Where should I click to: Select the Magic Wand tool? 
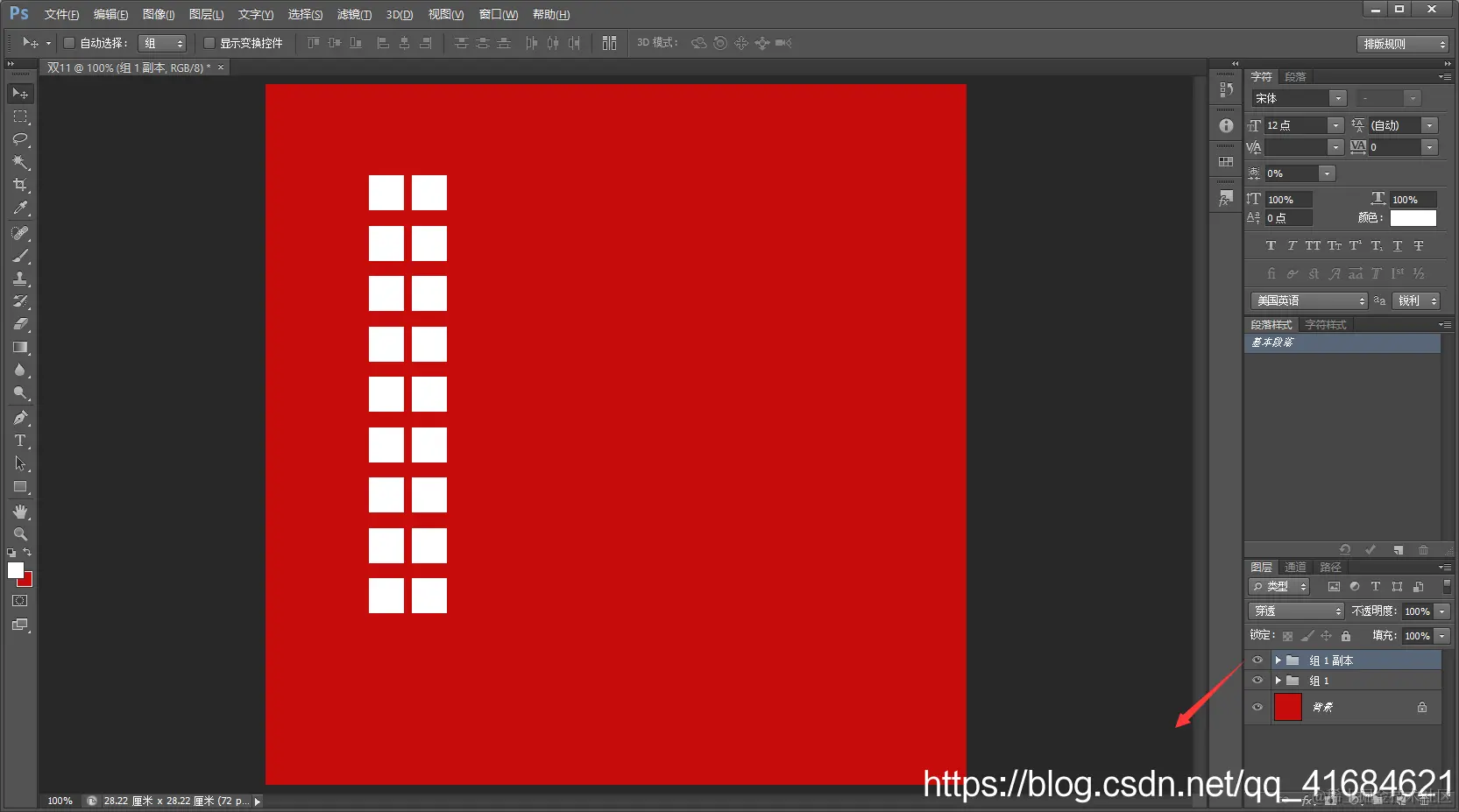coord(20,162)
